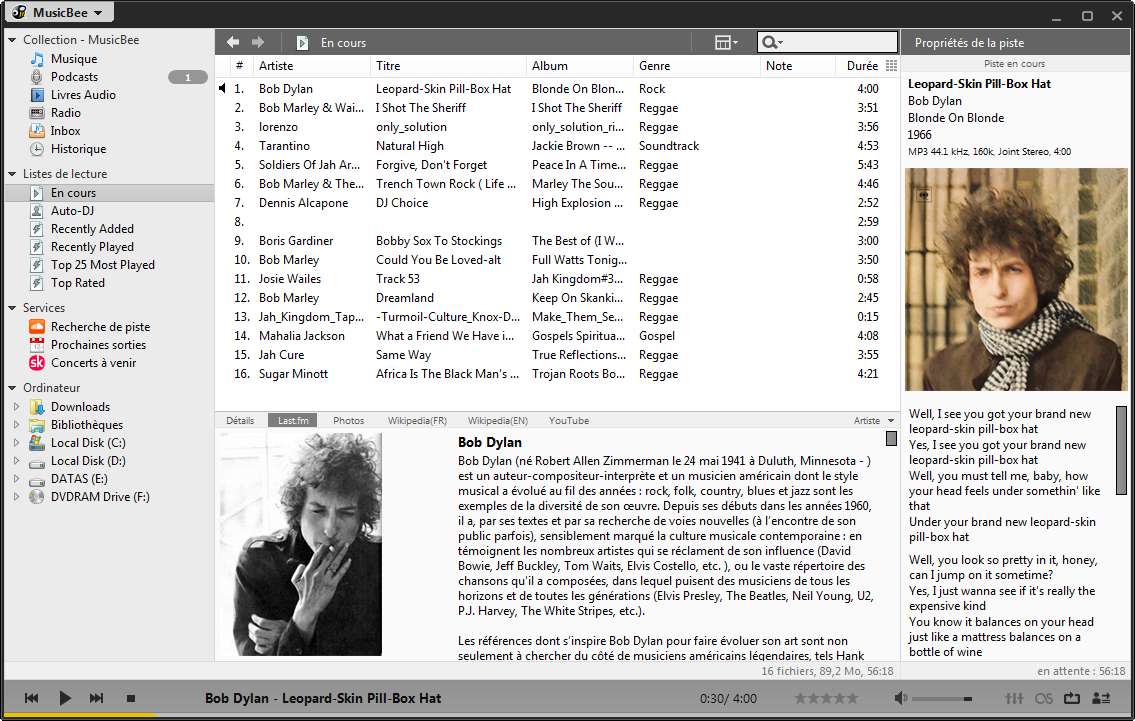1135x721 pixels.
Task: Expand the Local Disk (C:) node
Action: (x=17, y=443)
